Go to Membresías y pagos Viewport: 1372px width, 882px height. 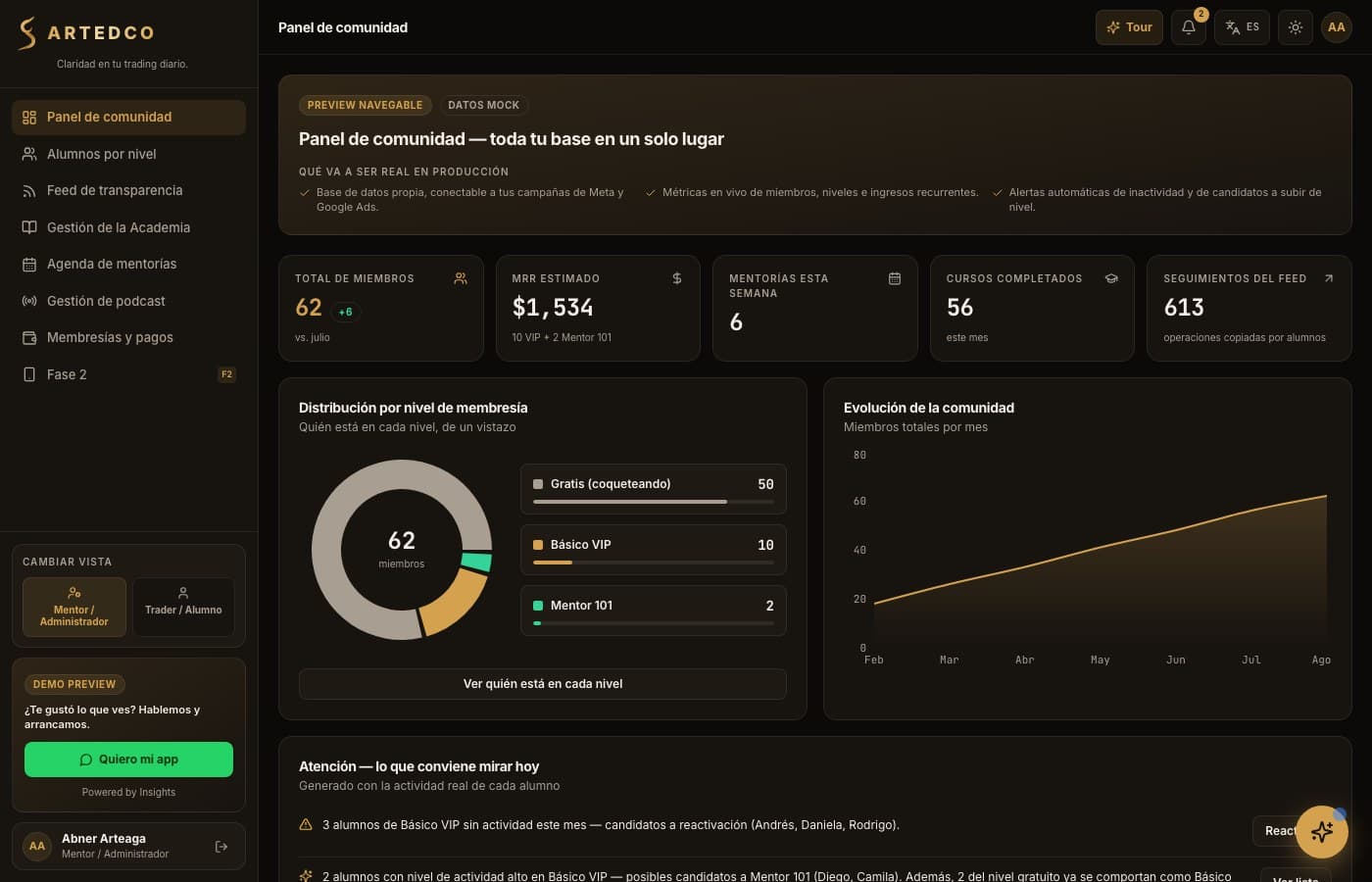(x=128, y=337)
